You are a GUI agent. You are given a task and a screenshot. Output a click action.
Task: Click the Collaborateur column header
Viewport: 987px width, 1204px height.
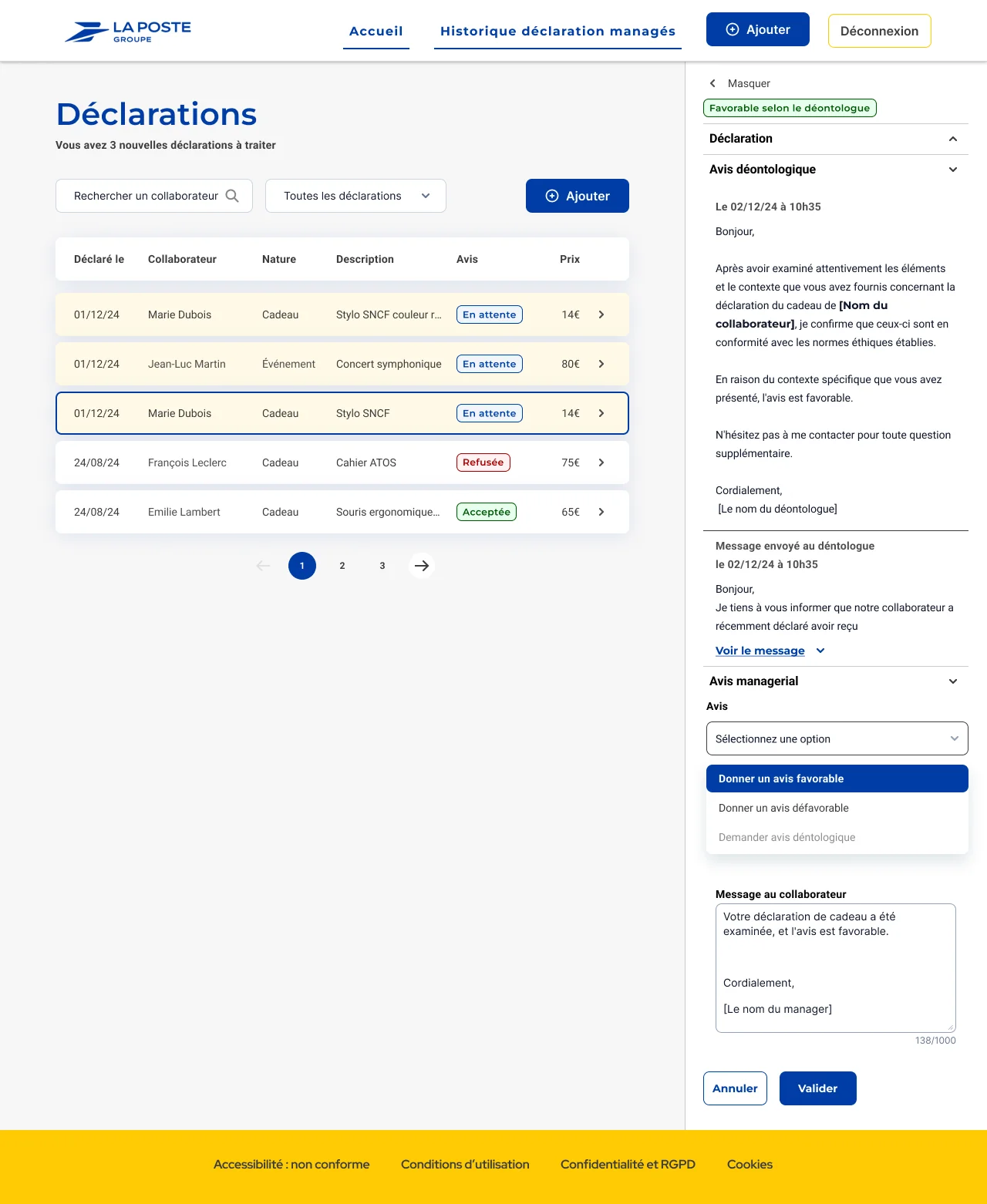click(x=182, y=259)
